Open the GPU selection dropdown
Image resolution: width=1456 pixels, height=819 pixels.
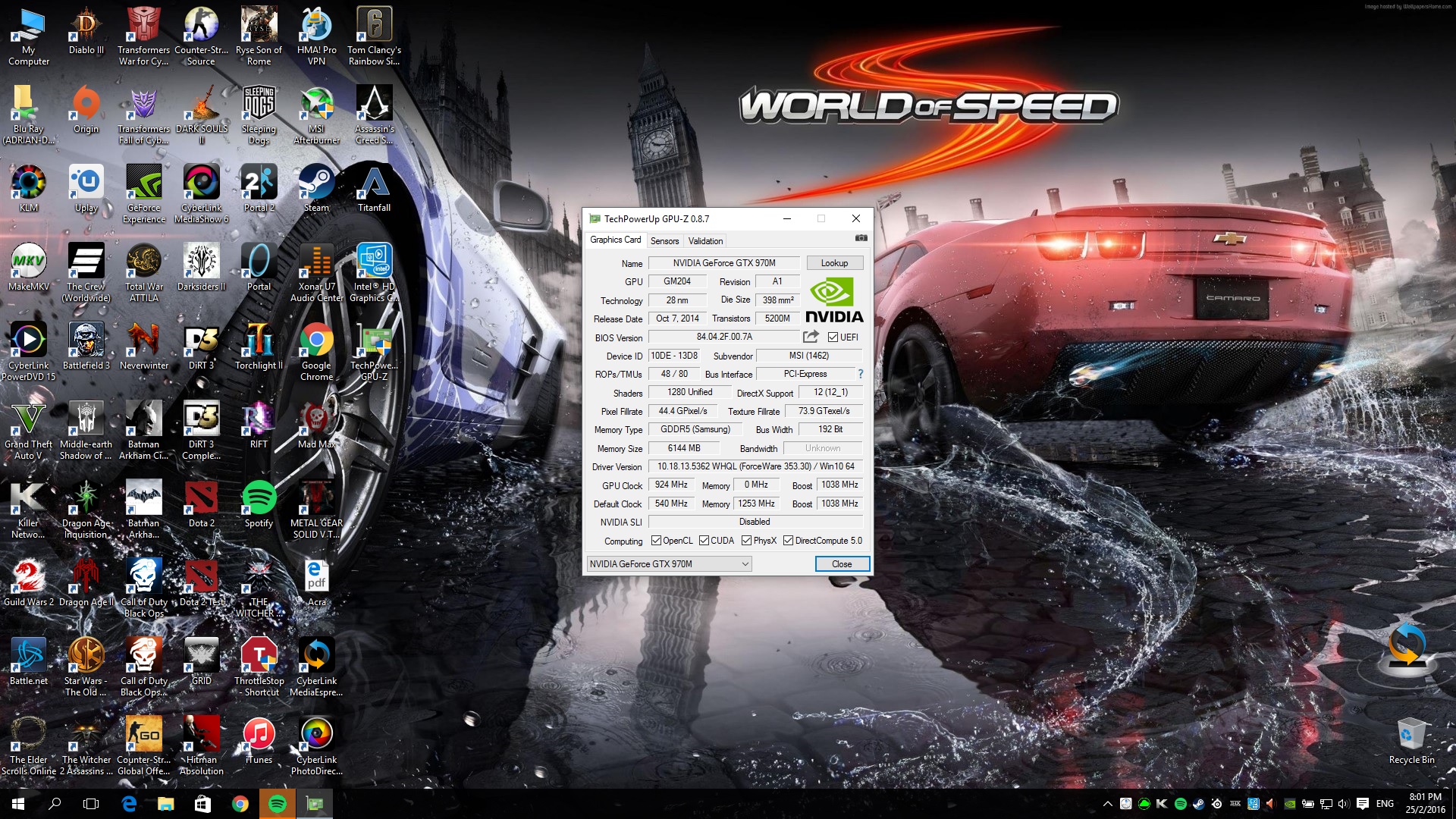click(x=669, y=564)
